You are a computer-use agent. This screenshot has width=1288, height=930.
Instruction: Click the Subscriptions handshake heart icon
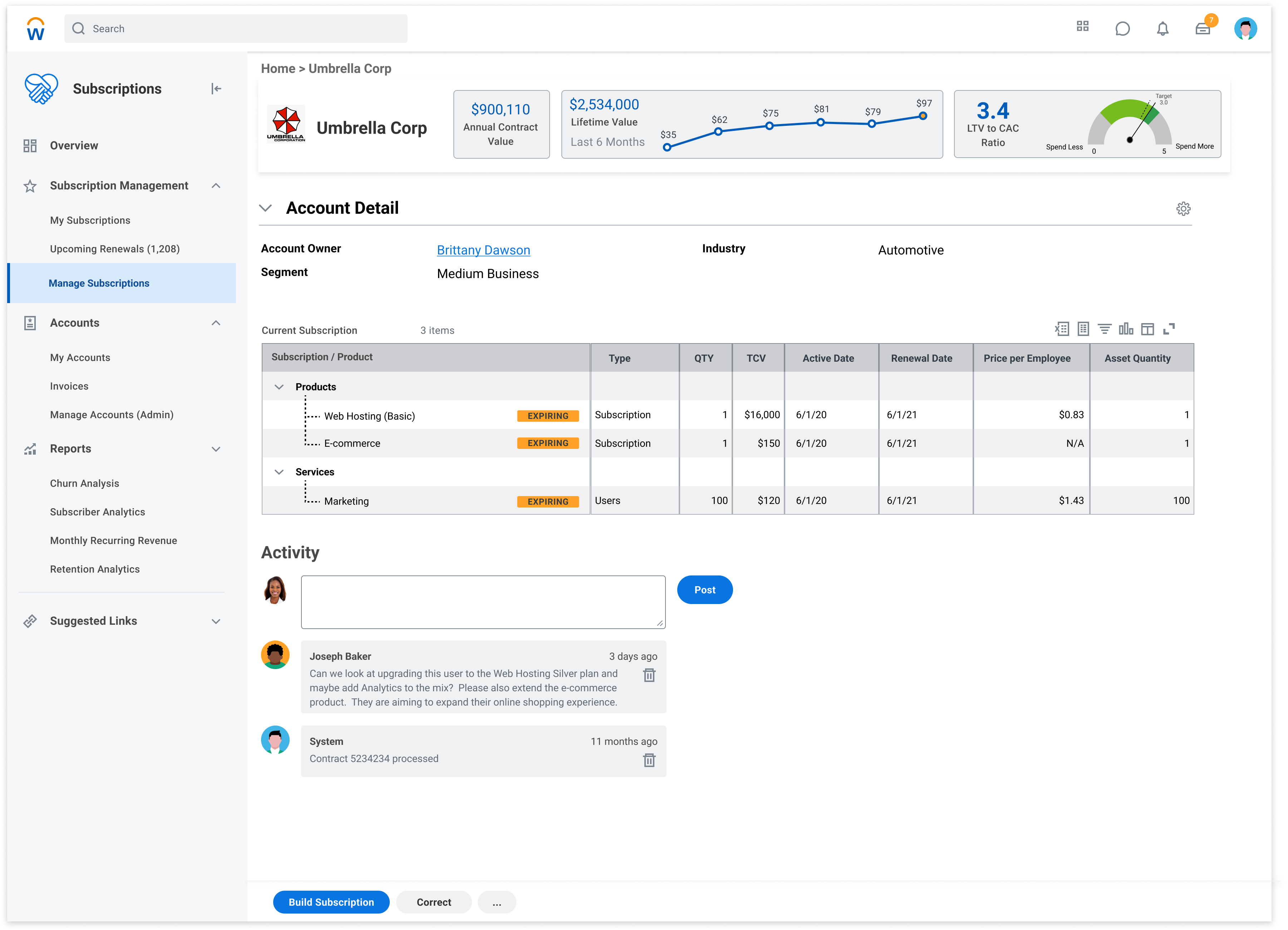point(41,89)
